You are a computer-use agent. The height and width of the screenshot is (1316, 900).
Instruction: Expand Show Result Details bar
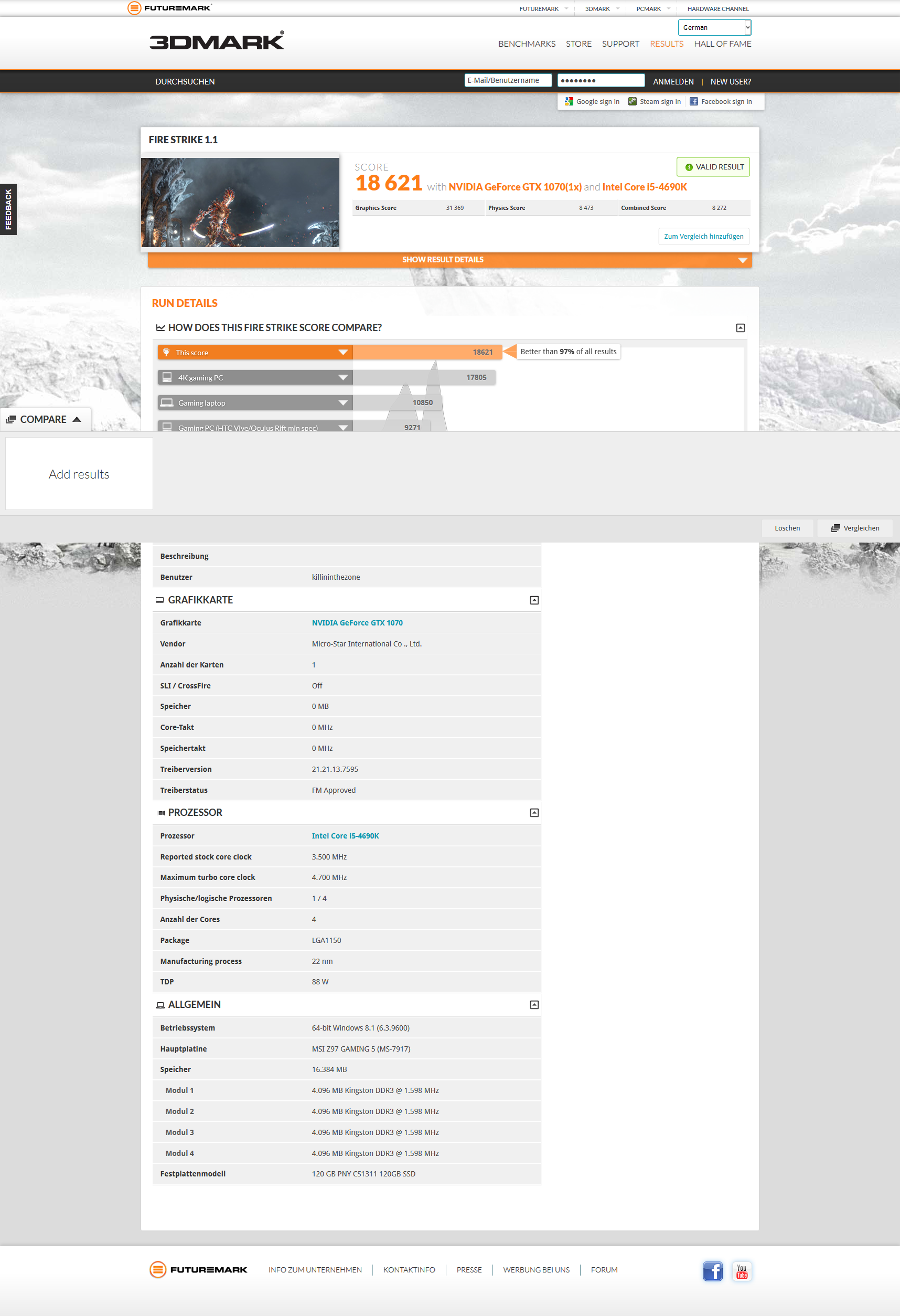(x=449, y=260)
